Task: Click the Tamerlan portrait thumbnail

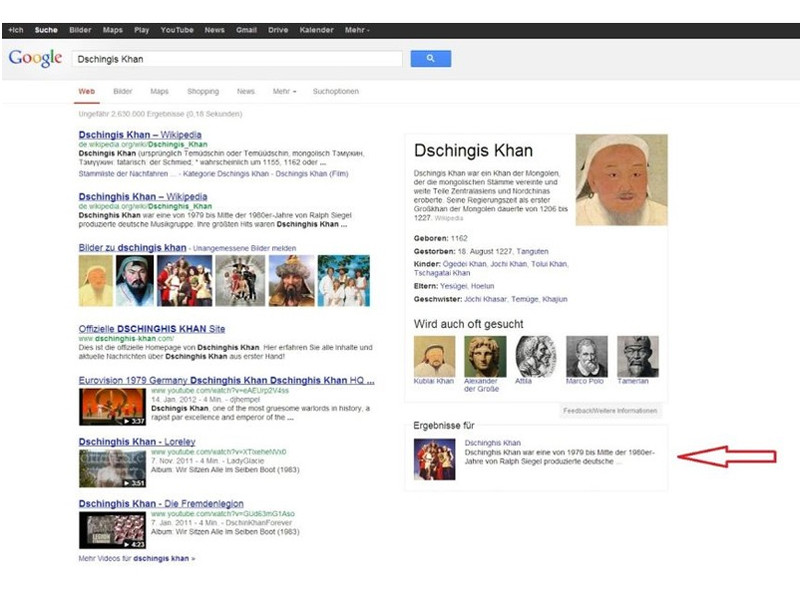Action: [637, 356]
